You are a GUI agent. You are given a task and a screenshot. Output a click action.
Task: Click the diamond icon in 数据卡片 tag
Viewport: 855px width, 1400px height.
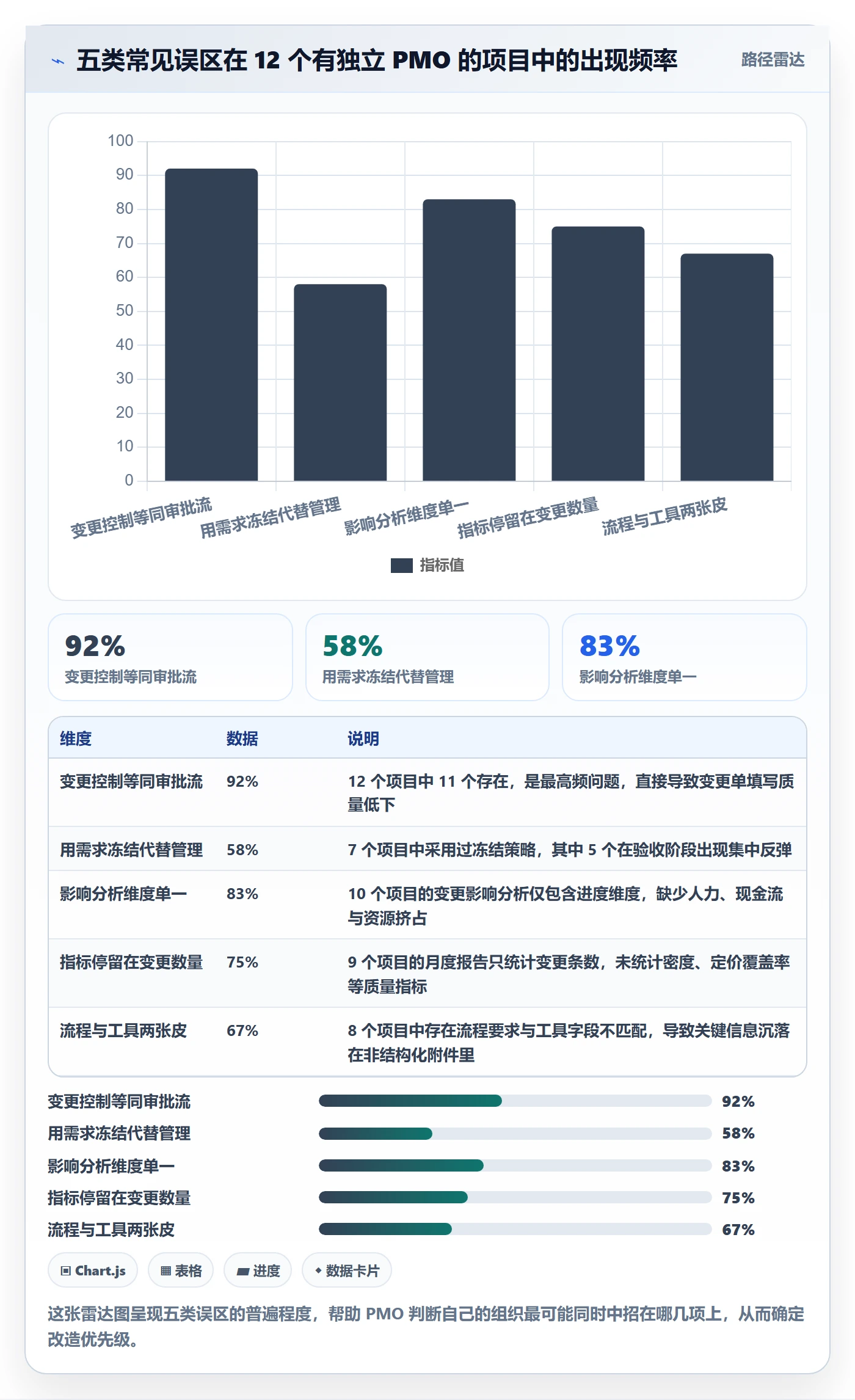click(318, 1271)
